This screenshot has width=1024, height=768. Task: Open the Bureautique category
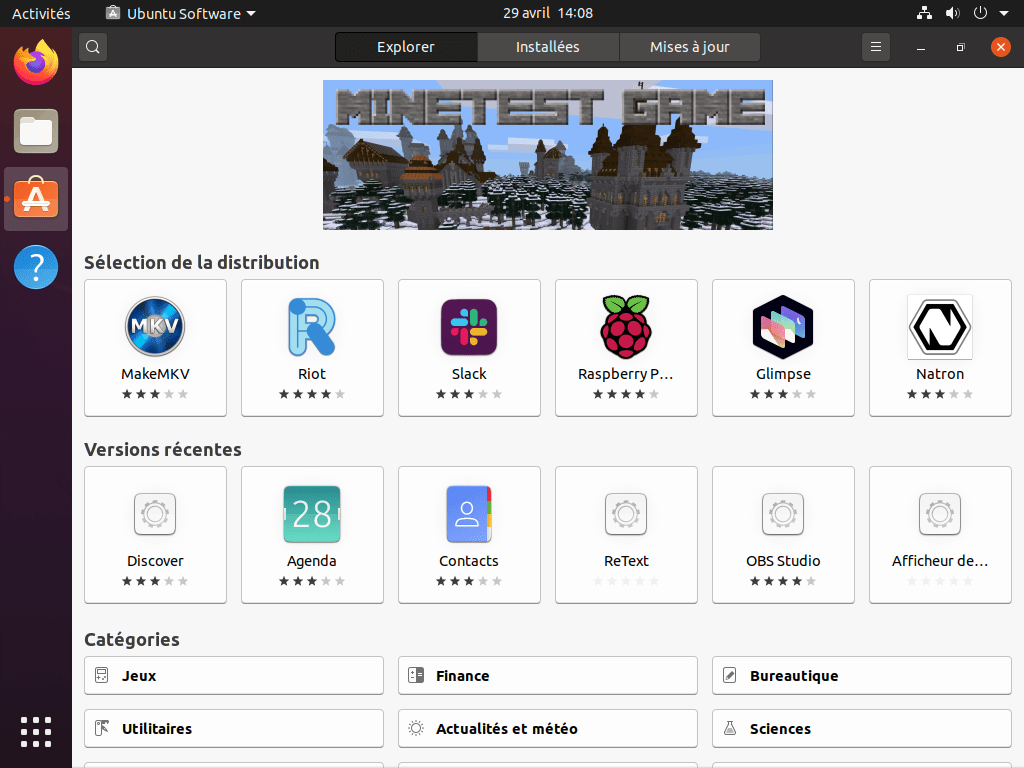pyautogui.click(x=862, y=675)
